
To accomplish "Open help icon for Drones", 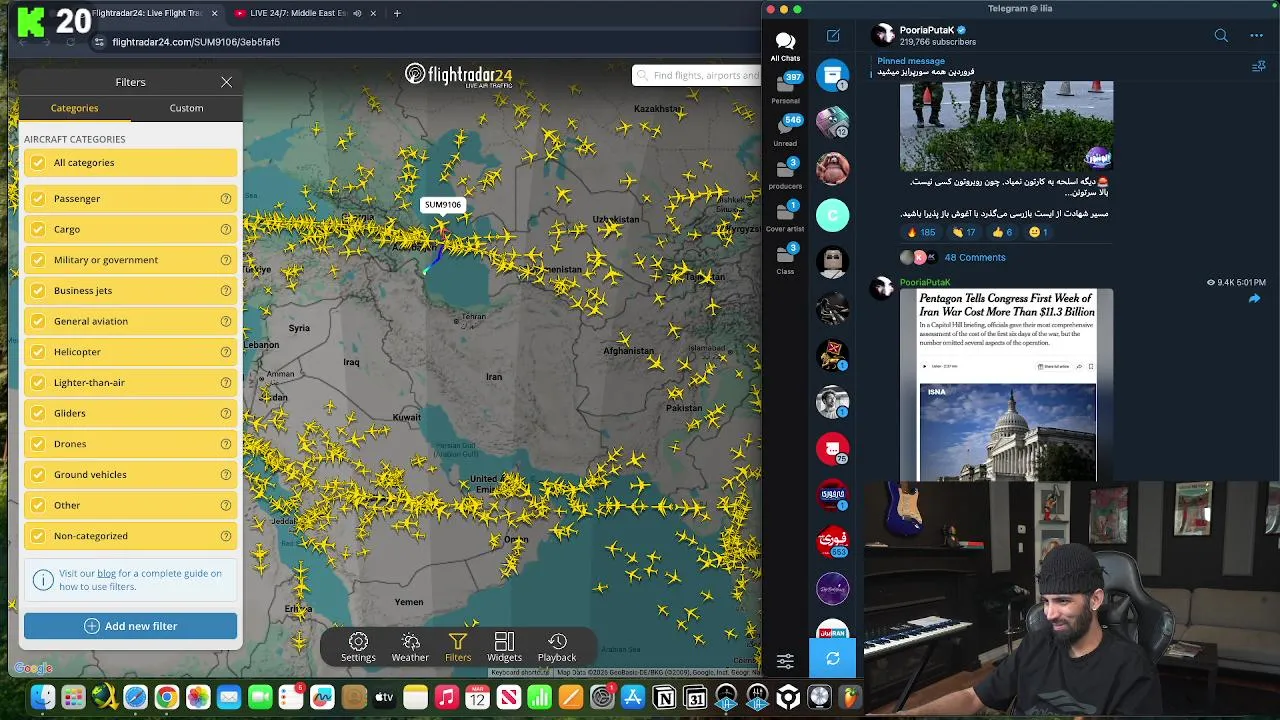I will pyautogui.click(x=226, y=444).
